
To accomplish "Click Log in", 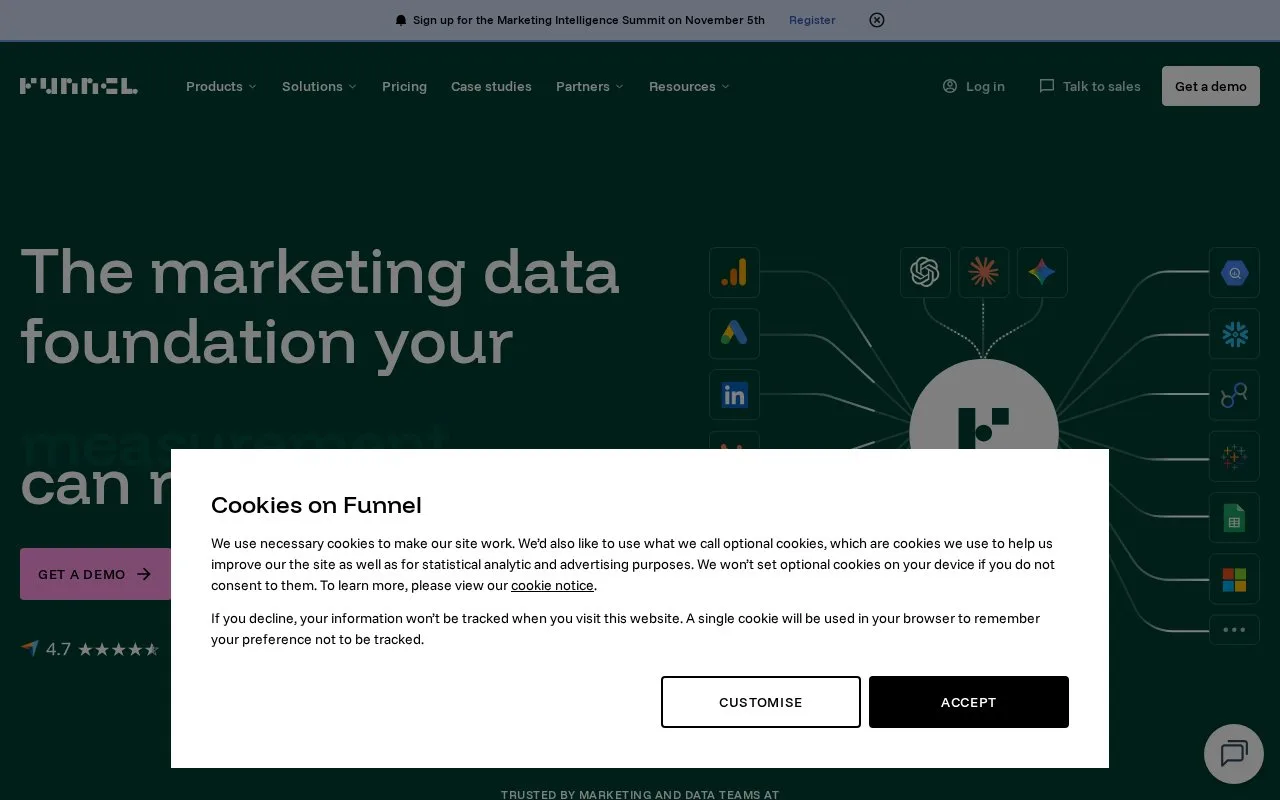I will tap(974, 86).
